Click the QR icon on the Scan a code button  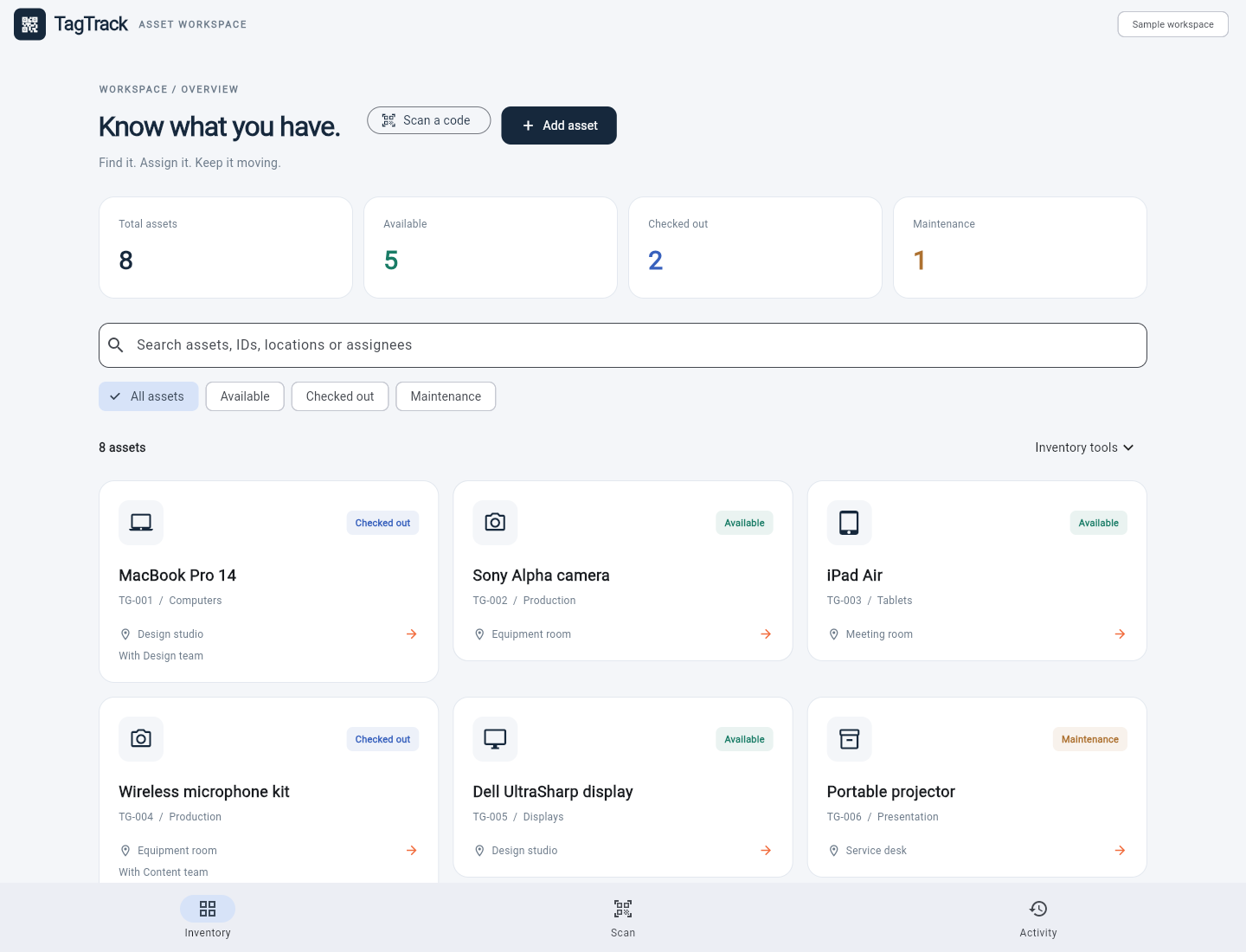(x=389, y=120)
